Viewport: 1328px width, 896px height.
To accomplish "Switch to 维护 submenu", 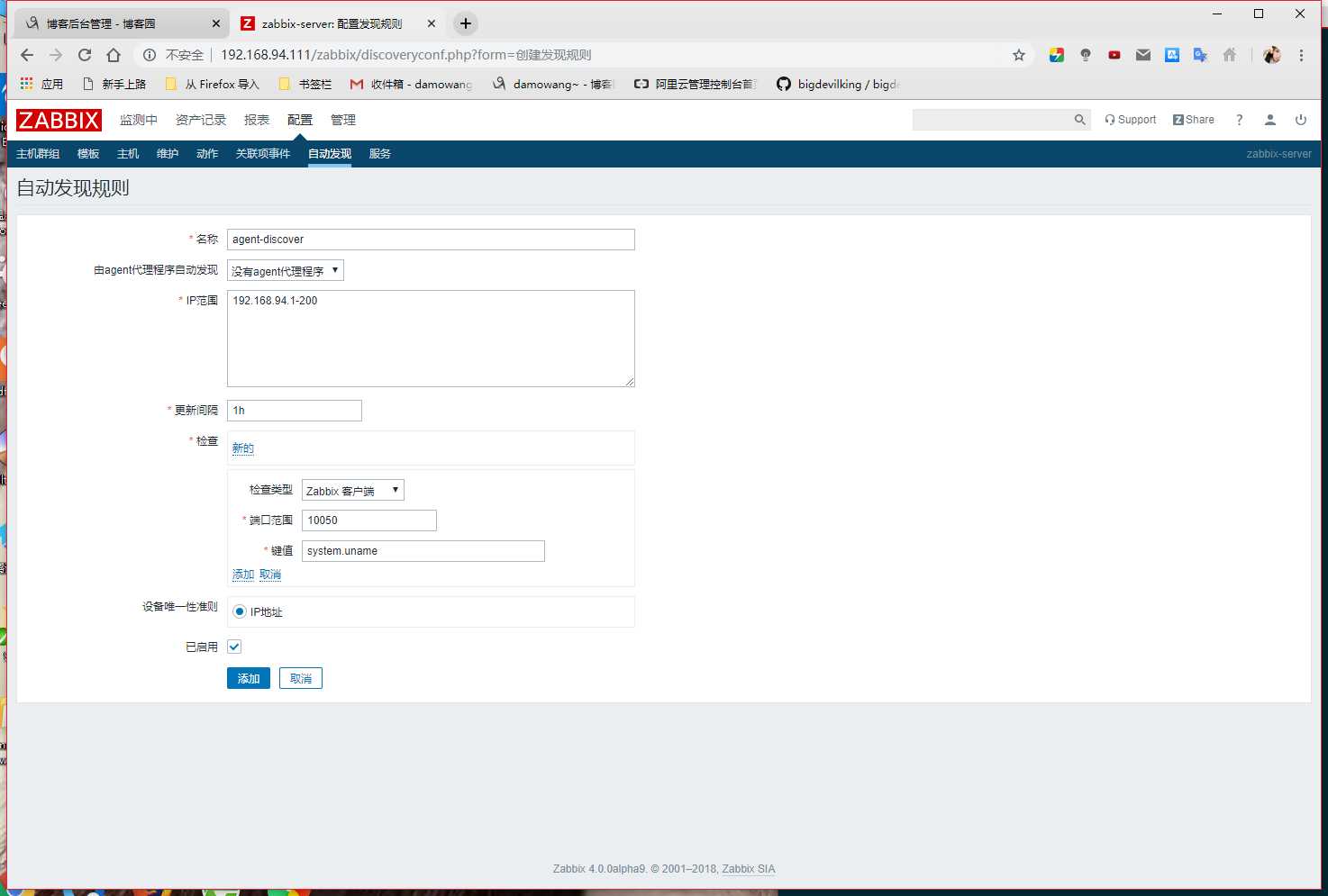I will [168, 154].
